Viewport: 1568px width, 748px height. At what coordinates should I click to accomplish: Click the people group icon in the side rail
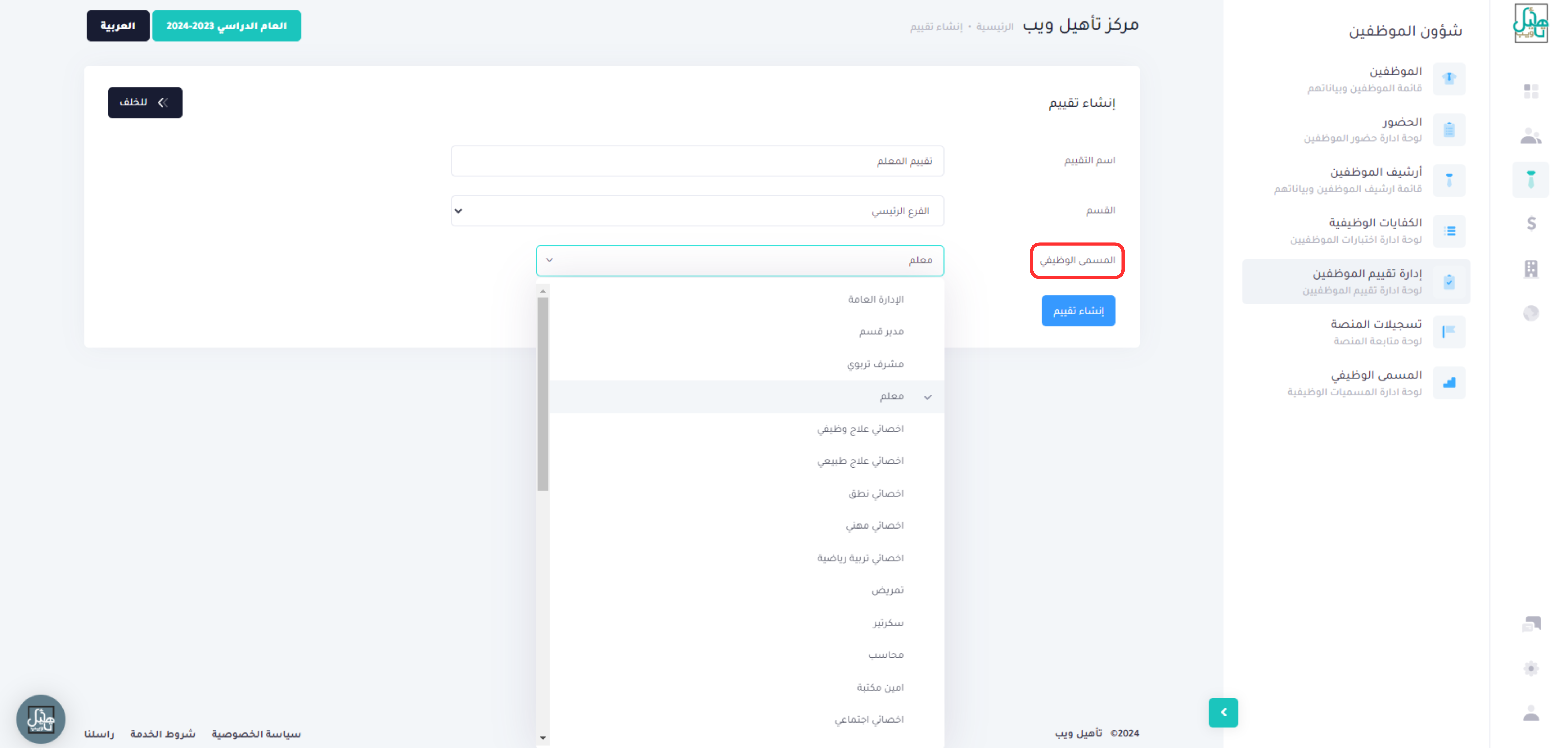click(1530, 136)
